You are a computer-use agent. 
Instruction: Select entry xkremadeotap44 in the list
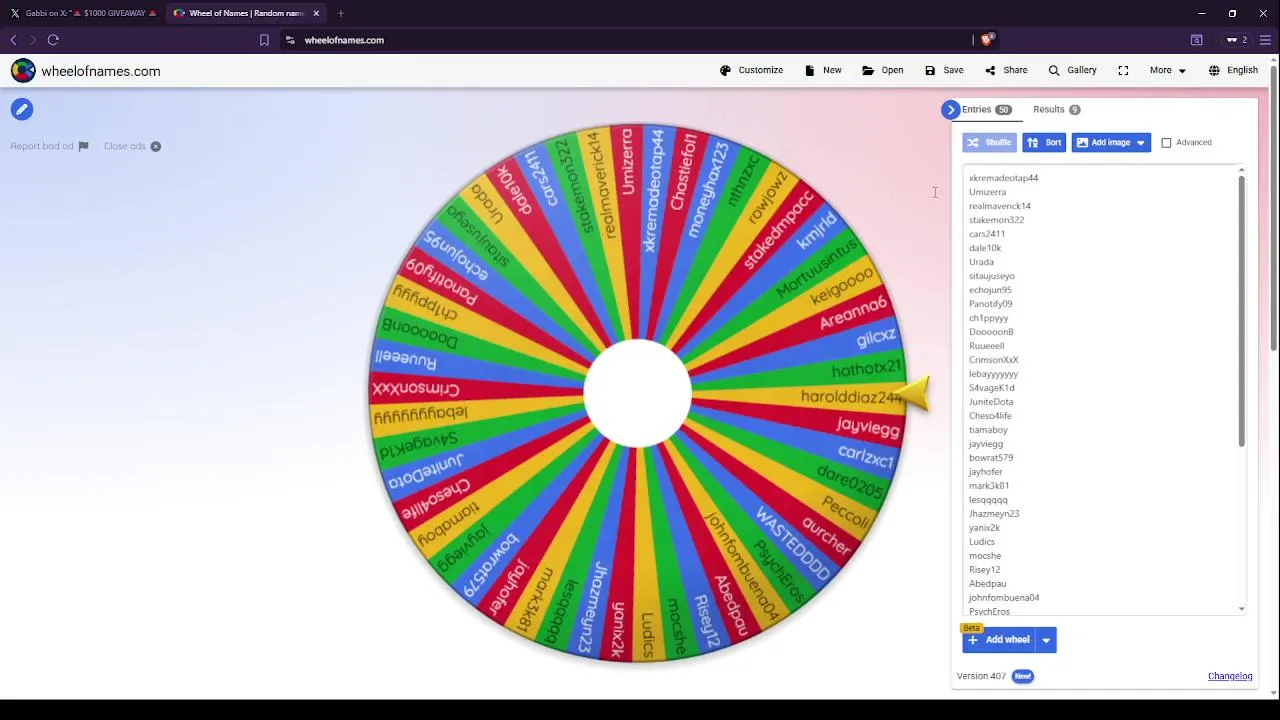pos(1003,178)
